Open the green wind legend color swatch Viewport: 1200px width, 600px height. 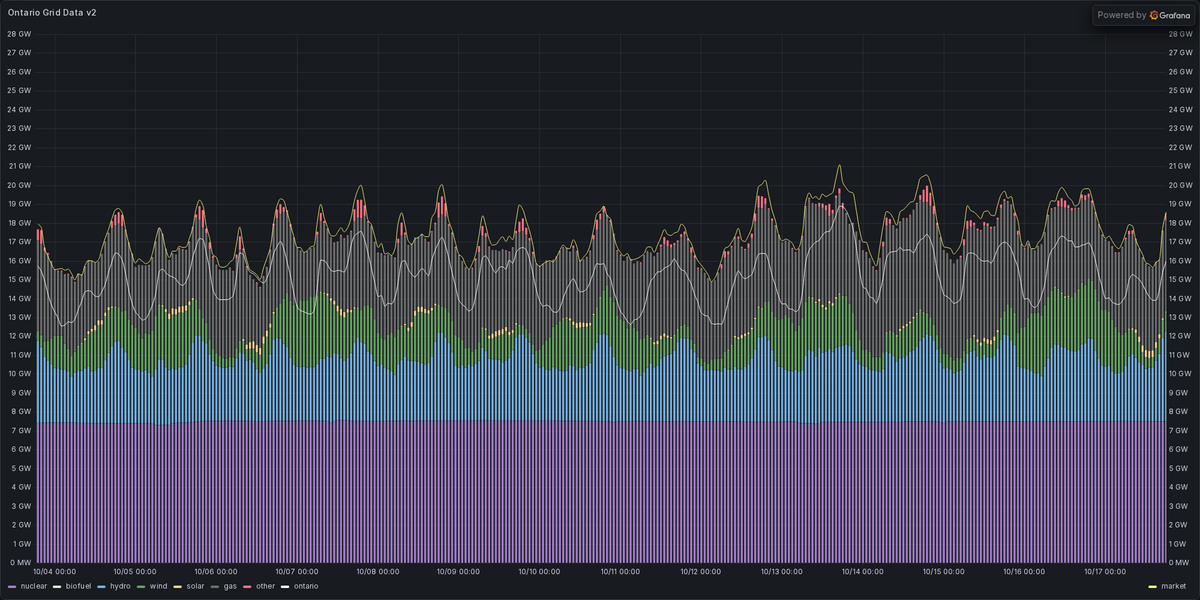coord(142,586)
